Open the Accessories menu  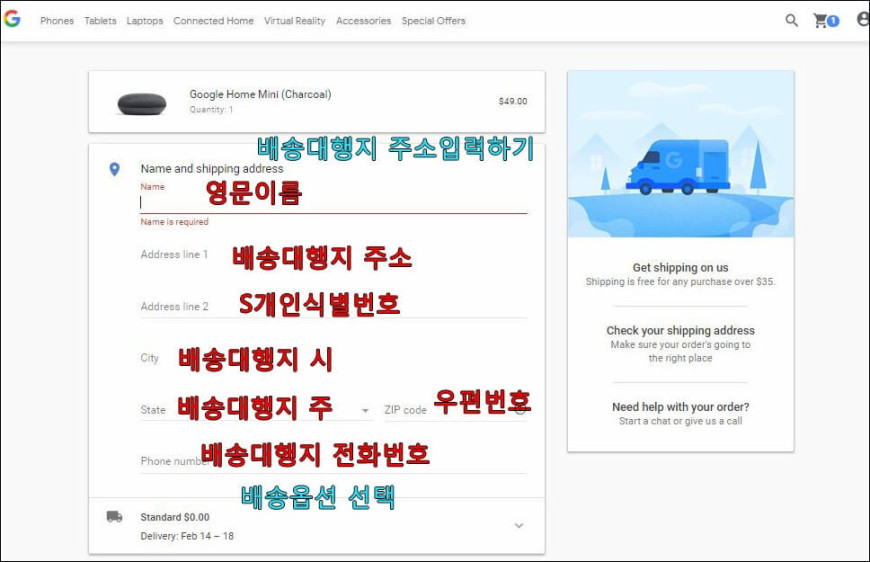pos(363,21)
